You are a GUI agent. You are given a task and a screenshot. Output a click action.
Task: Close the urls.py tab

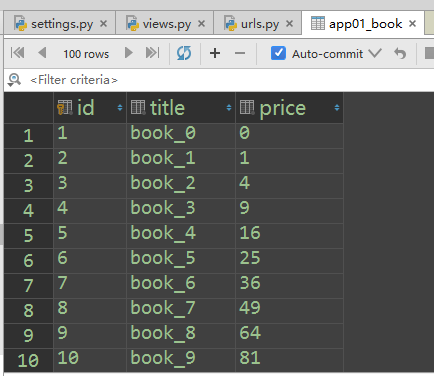(x=290, y=24)
